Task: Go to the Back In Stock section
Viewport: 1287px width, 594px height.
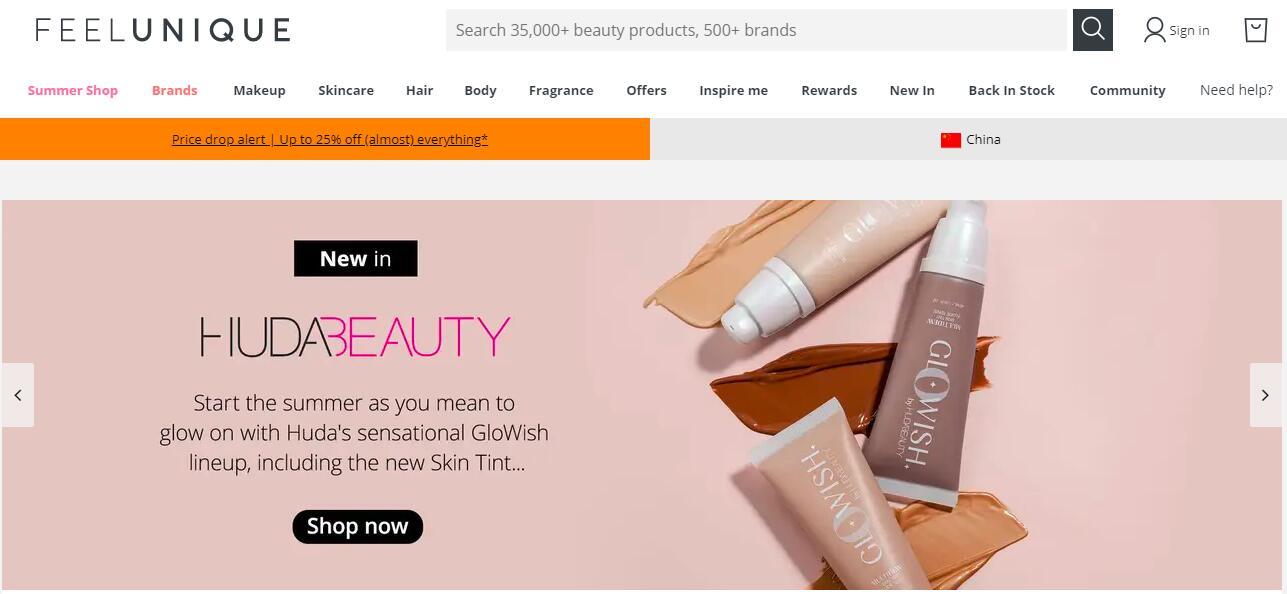Action: (x=1011, y=90)
